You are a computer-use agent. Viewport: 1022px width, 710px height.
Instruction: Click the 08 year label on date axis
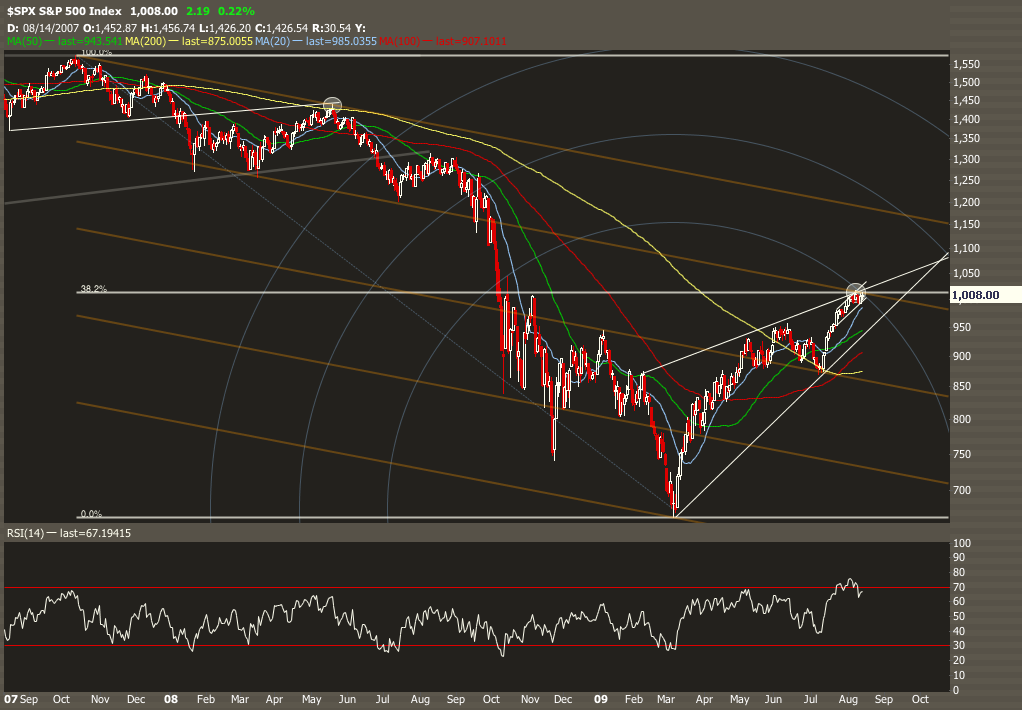pos(171,700)
